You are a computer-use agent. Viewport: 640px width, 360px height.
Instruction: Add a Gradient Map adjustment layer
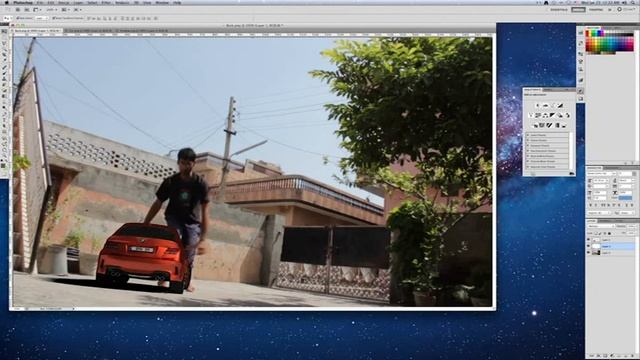pos(557,125)
